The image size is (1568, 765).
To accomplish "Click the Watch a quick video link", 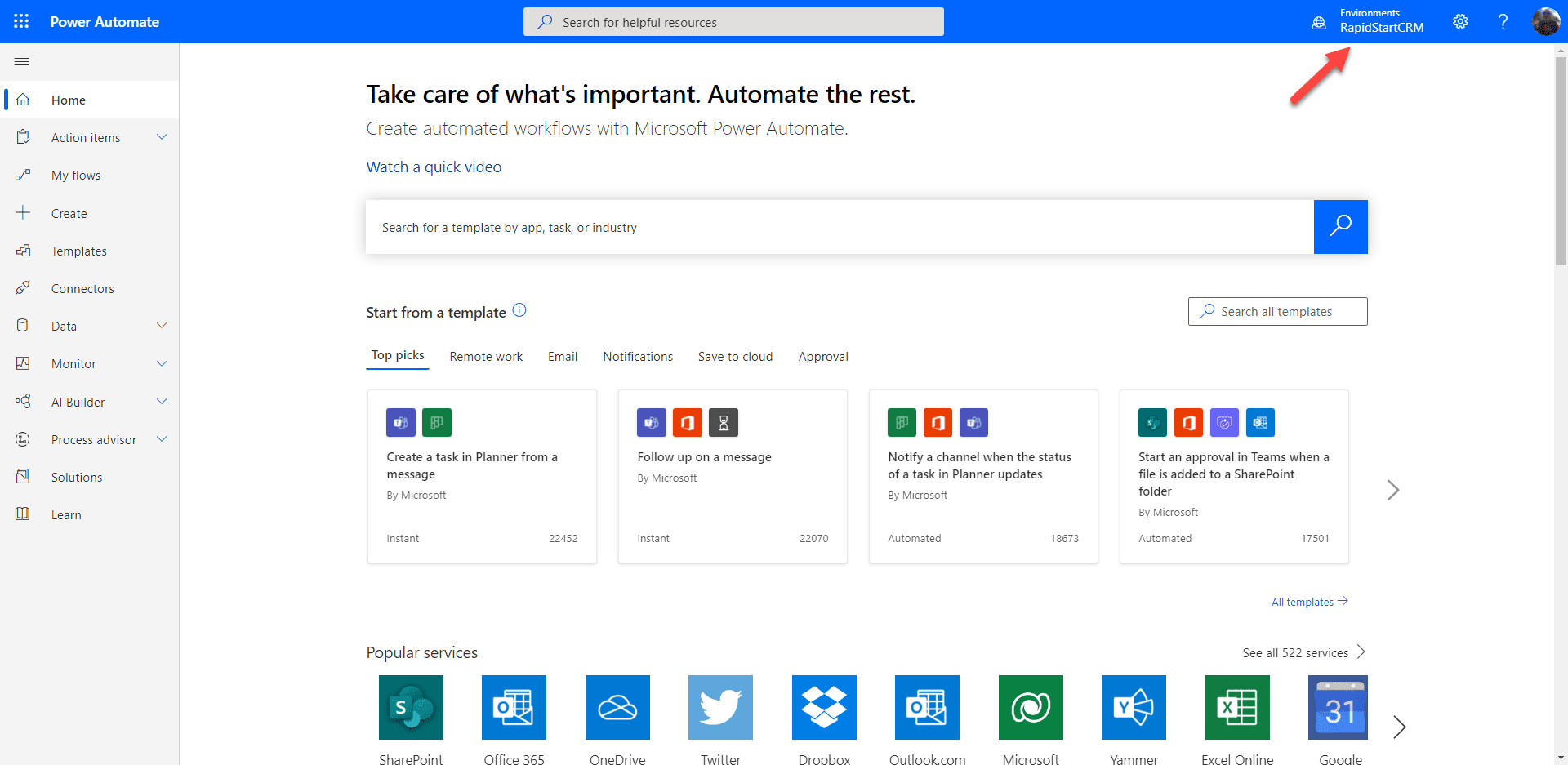I will (433, 167).
